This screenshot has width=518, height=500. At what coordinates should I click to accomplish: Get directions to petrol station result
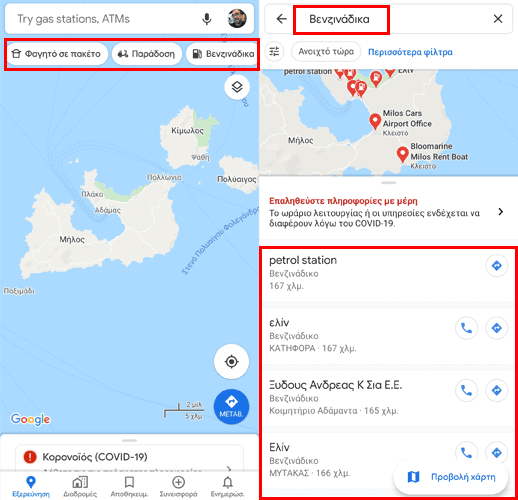point(497,266)
